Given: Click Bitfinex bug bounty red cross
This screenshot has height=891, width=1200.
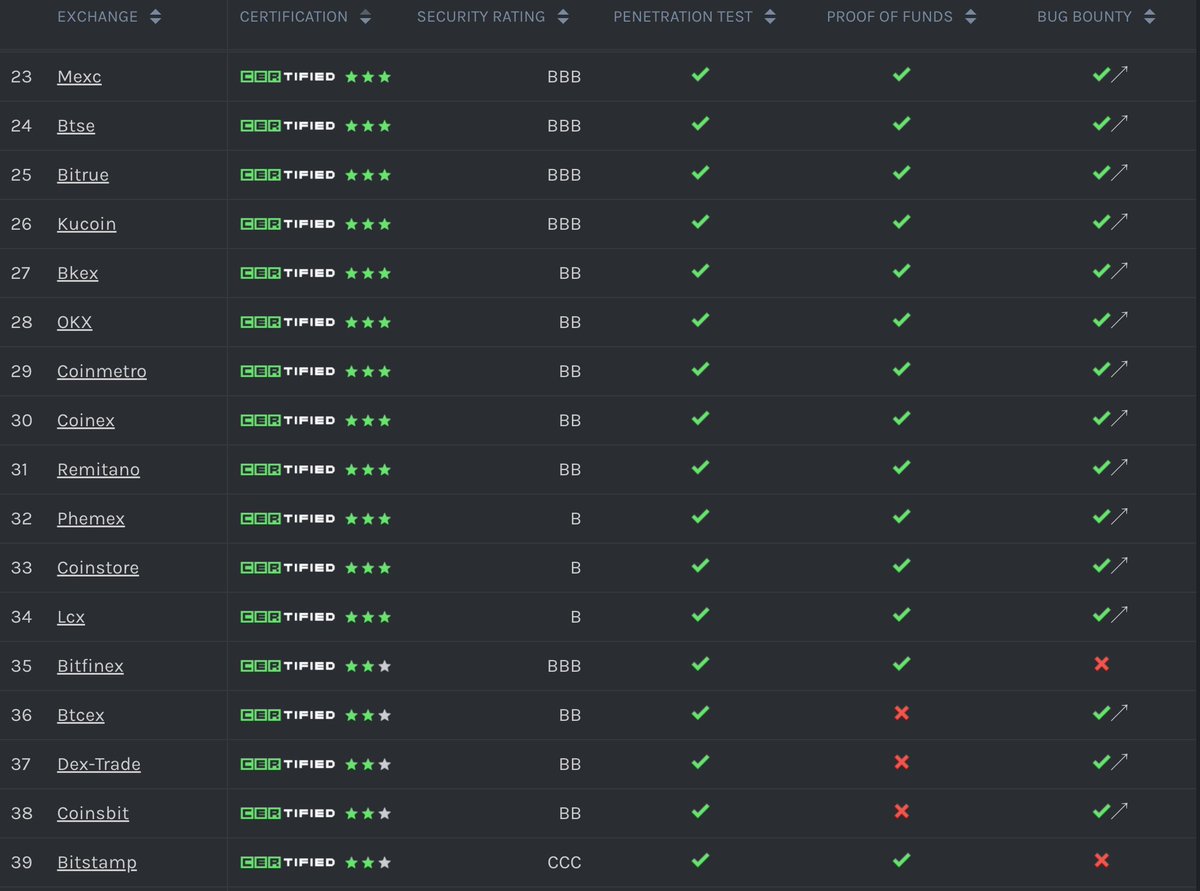Looking at the screenshot, I should [1101, 664].
